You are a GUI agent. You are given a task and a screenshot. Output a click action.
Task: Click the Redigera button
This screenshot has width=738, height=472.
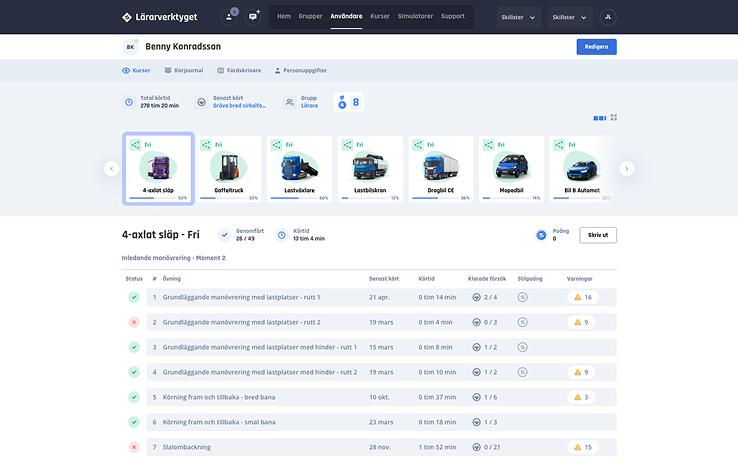pos(596,47)
